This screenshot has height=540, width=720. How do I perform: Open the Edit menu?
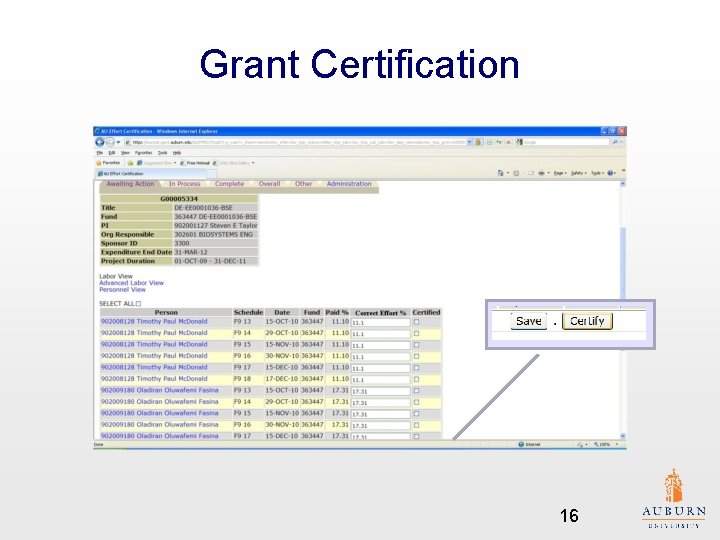pos(112,153)
